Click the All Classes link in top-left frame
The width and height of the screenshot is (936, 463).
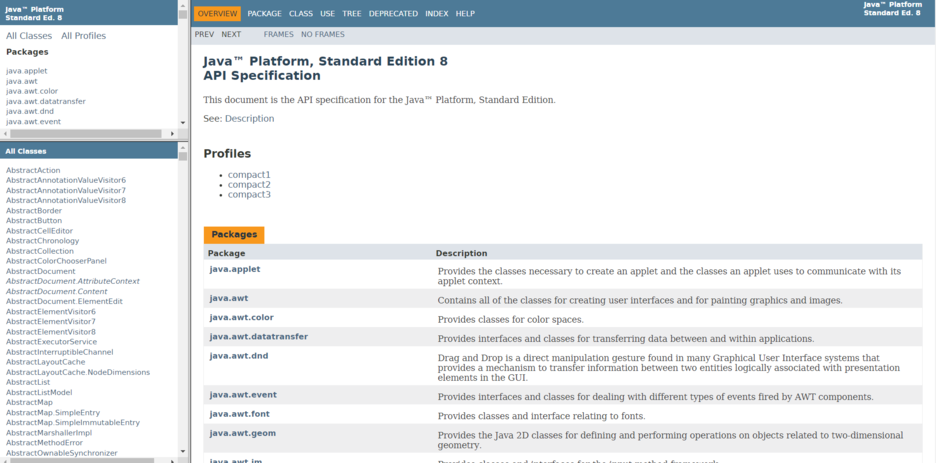click(x=29, y=36)
